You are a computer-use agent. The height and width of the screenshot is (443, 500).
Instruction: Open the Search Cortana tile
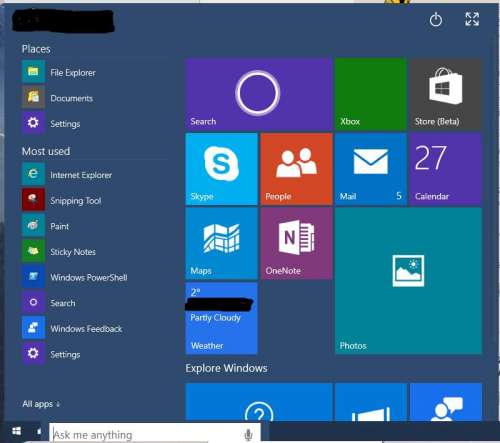click(x=259, y=94)
